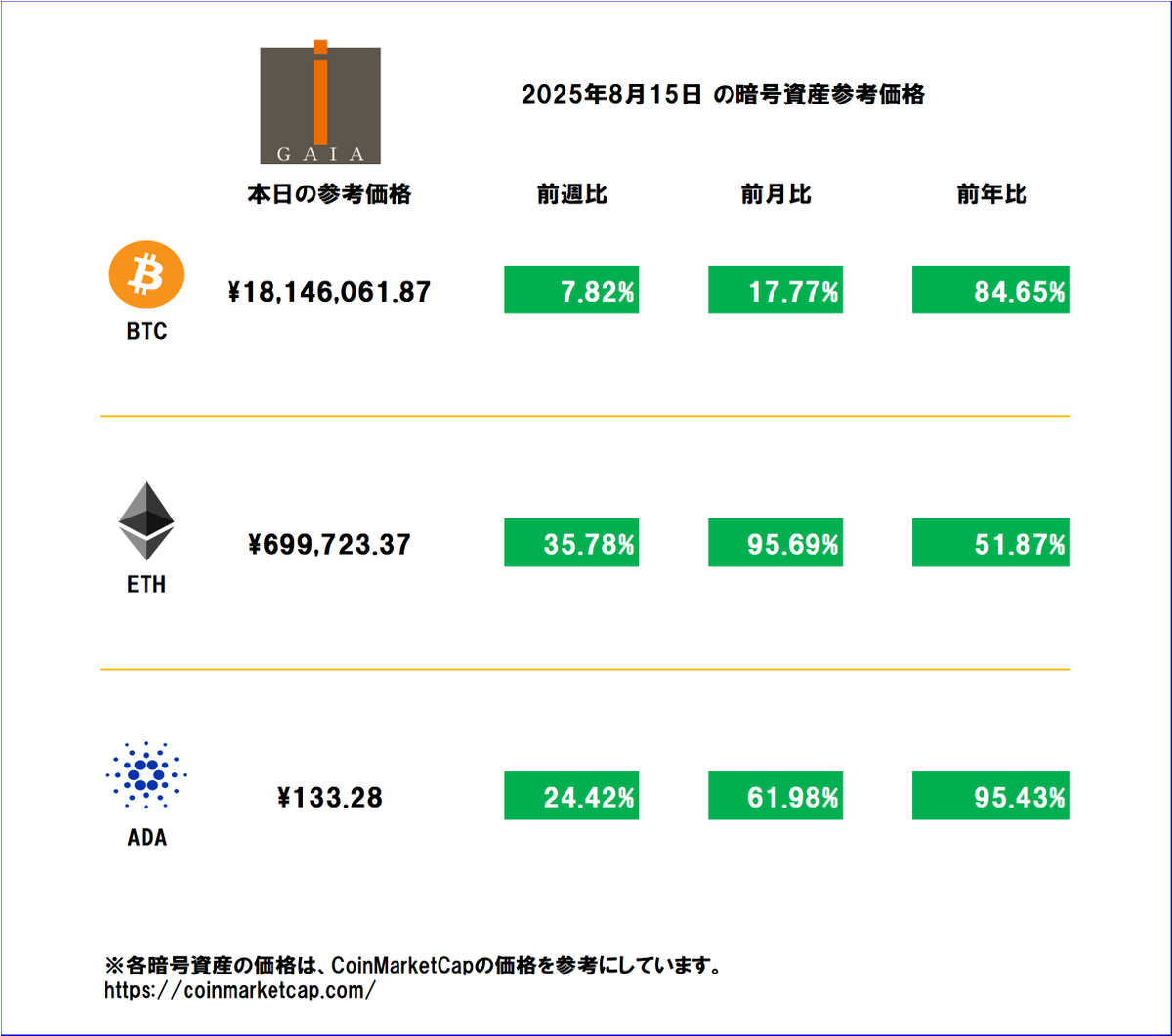This screenshot has height=1036, width=1172.
Task: Click the 前週比 column header
Action: click(x=572, y=194)
